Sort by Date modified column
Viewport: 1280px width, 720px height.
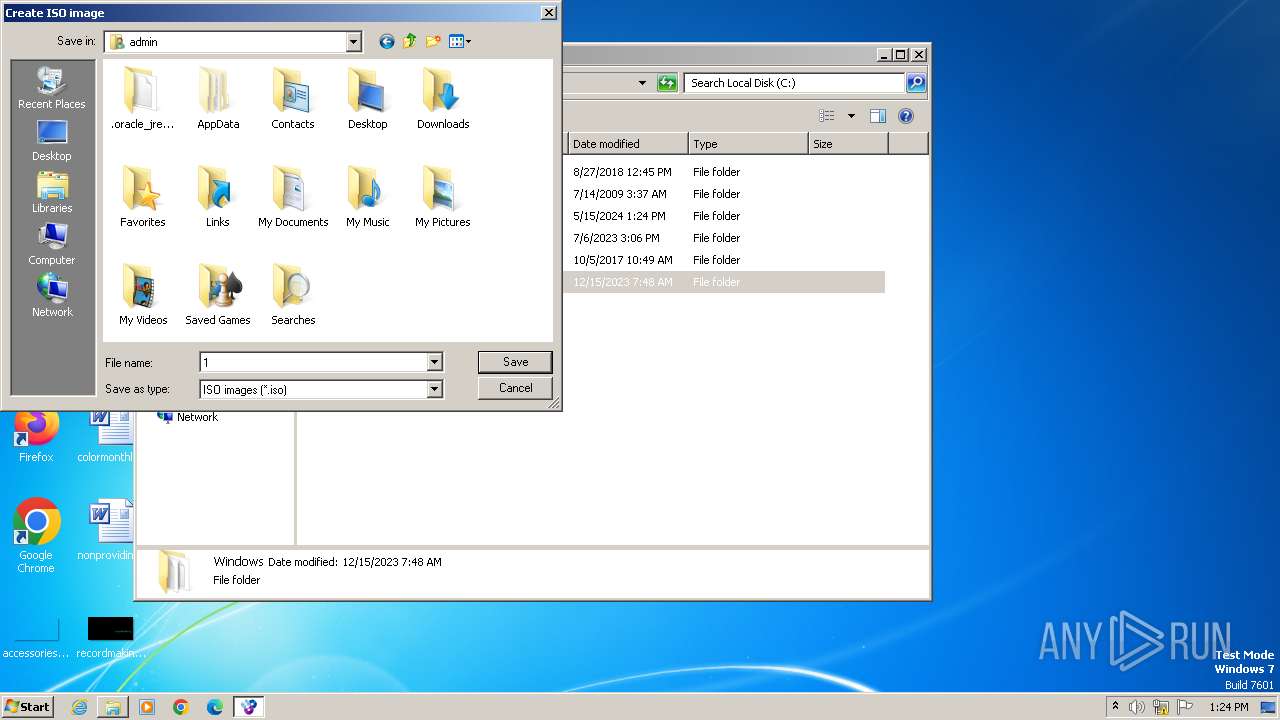628,144
